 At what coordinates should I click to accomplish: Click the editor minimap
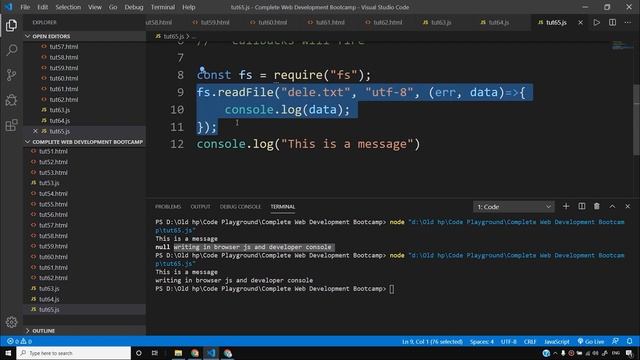pyautogui.click(x=622, y=46)
